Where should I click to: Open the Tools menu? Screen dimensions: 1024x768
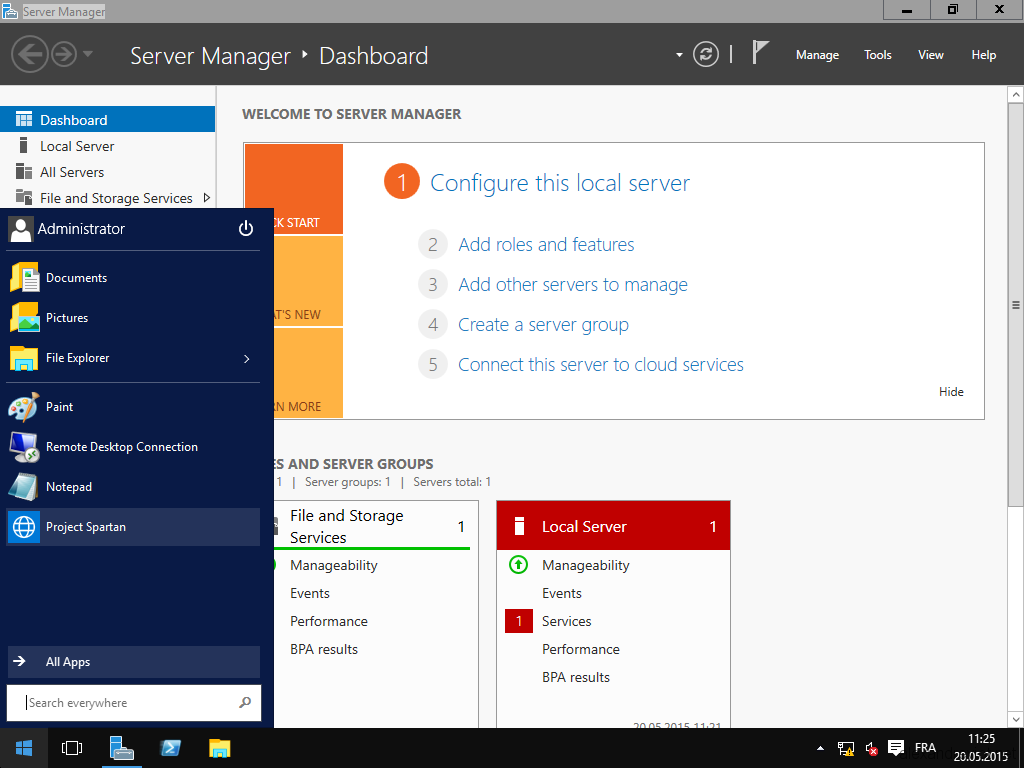tap(878, 55)
